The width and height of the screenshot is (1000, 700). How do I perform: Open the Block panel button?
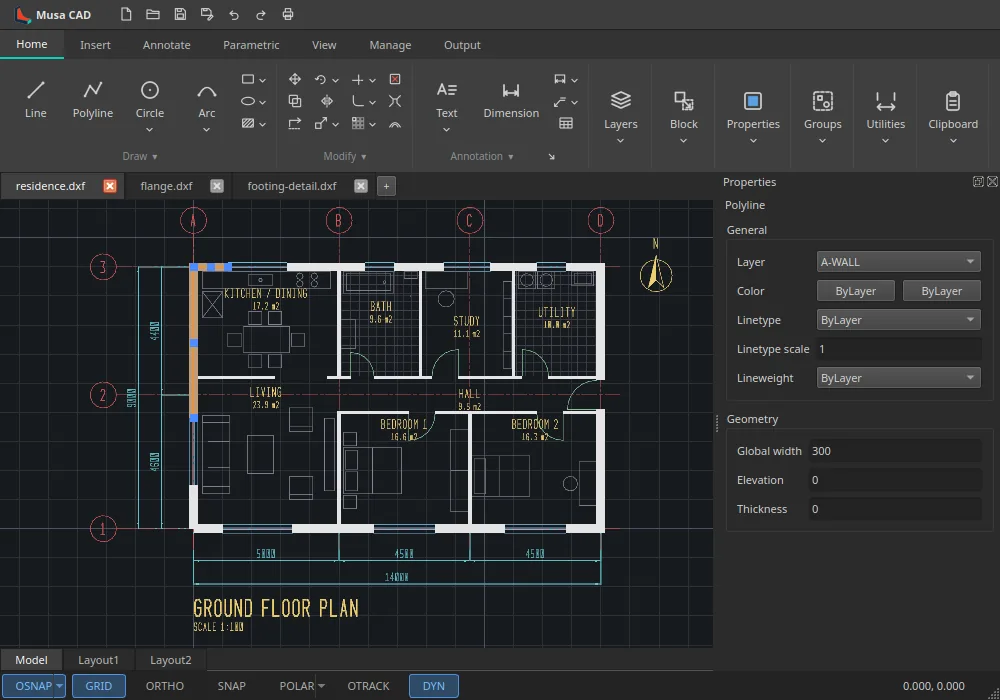click(684, 117)
